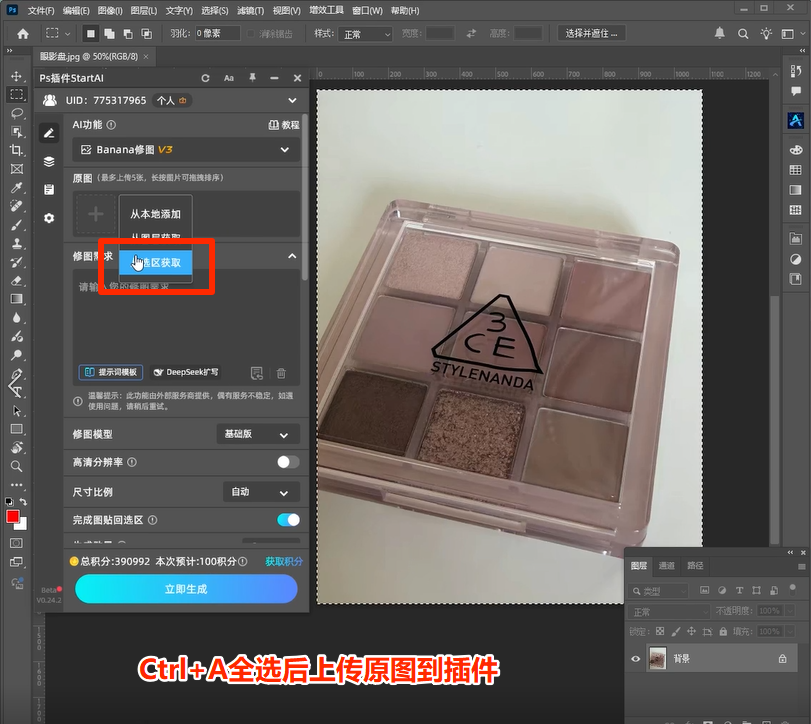Viewport: 811px width, 724px height.
Task: Choose 从本地添加 in upload menu
Action: (156, 214)
